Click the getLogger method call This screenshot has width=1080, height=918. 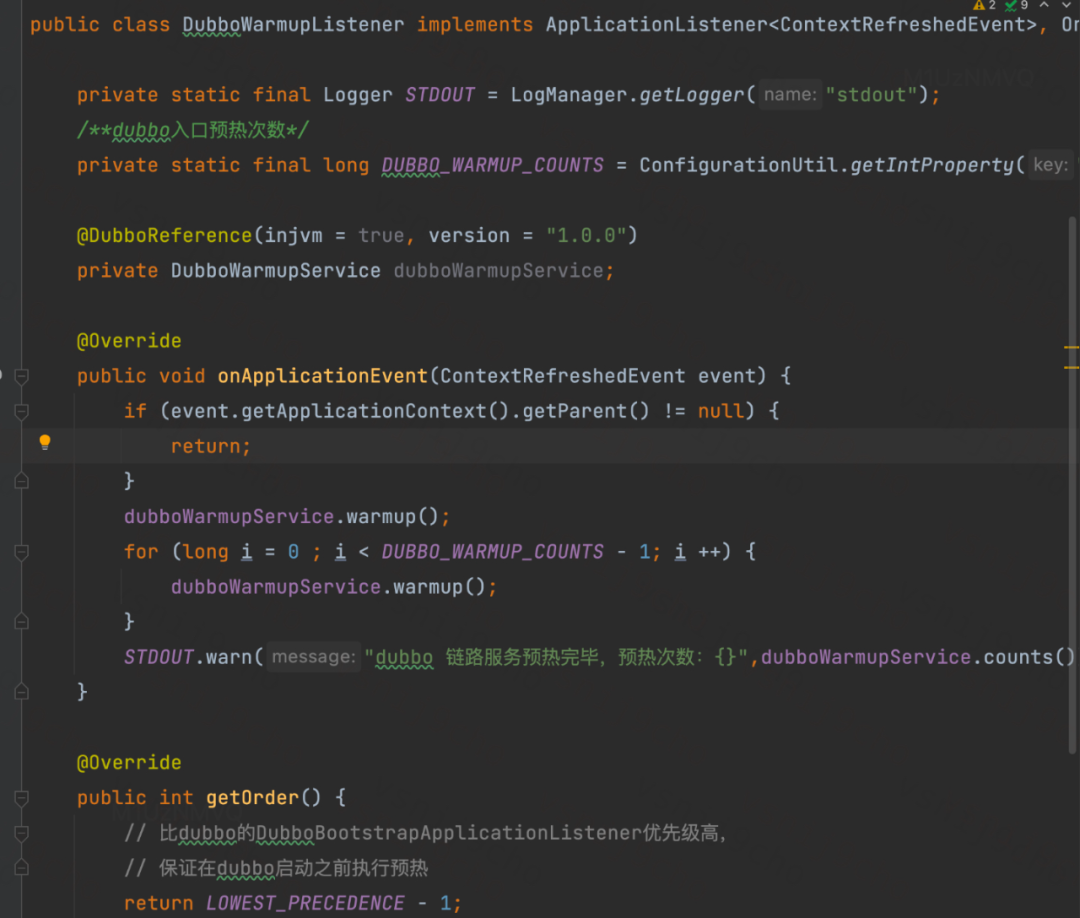[692, 95]
